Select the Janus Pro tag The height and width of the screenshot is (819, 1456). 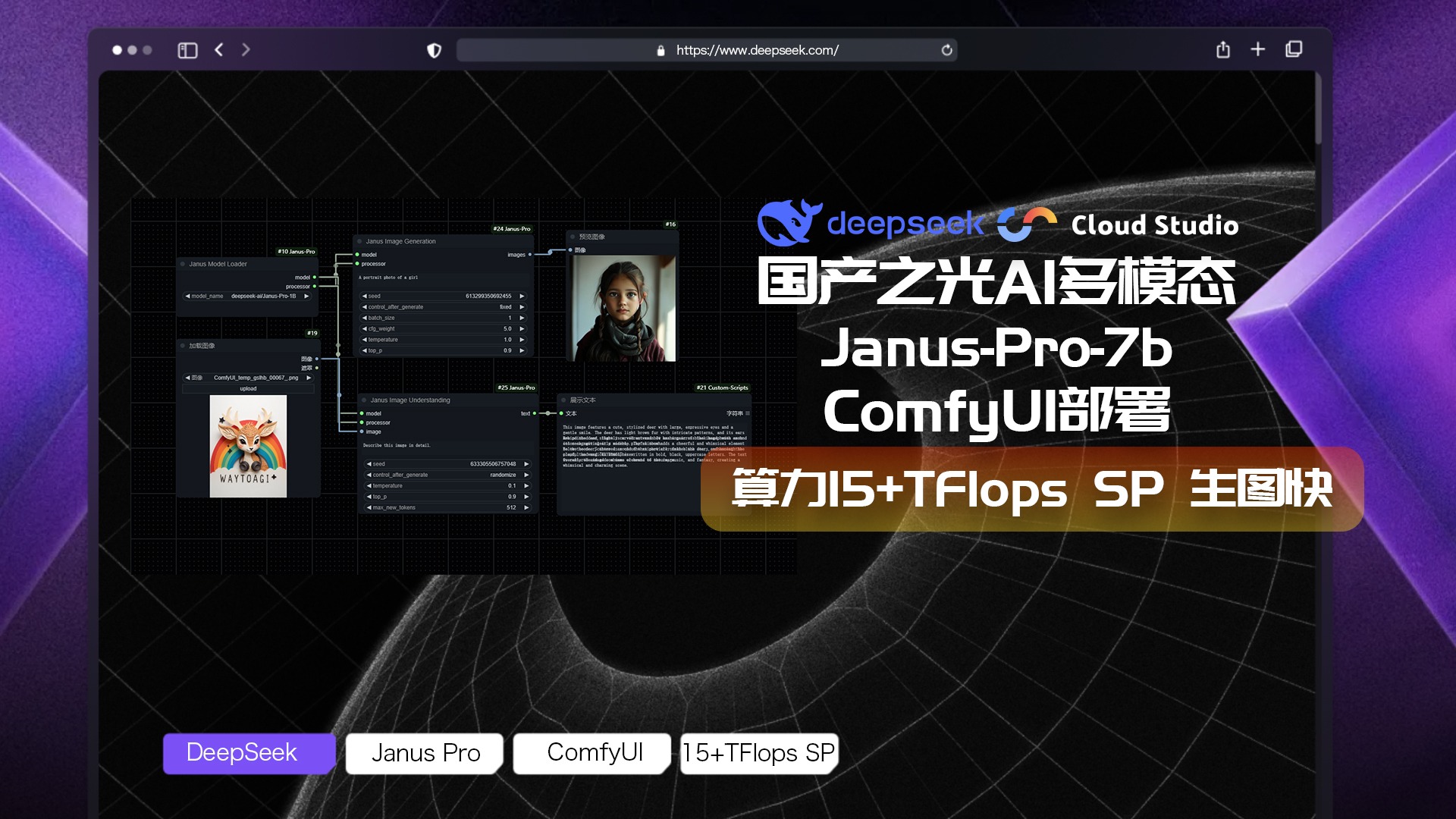pyautogui.click(x=425, y=753)
